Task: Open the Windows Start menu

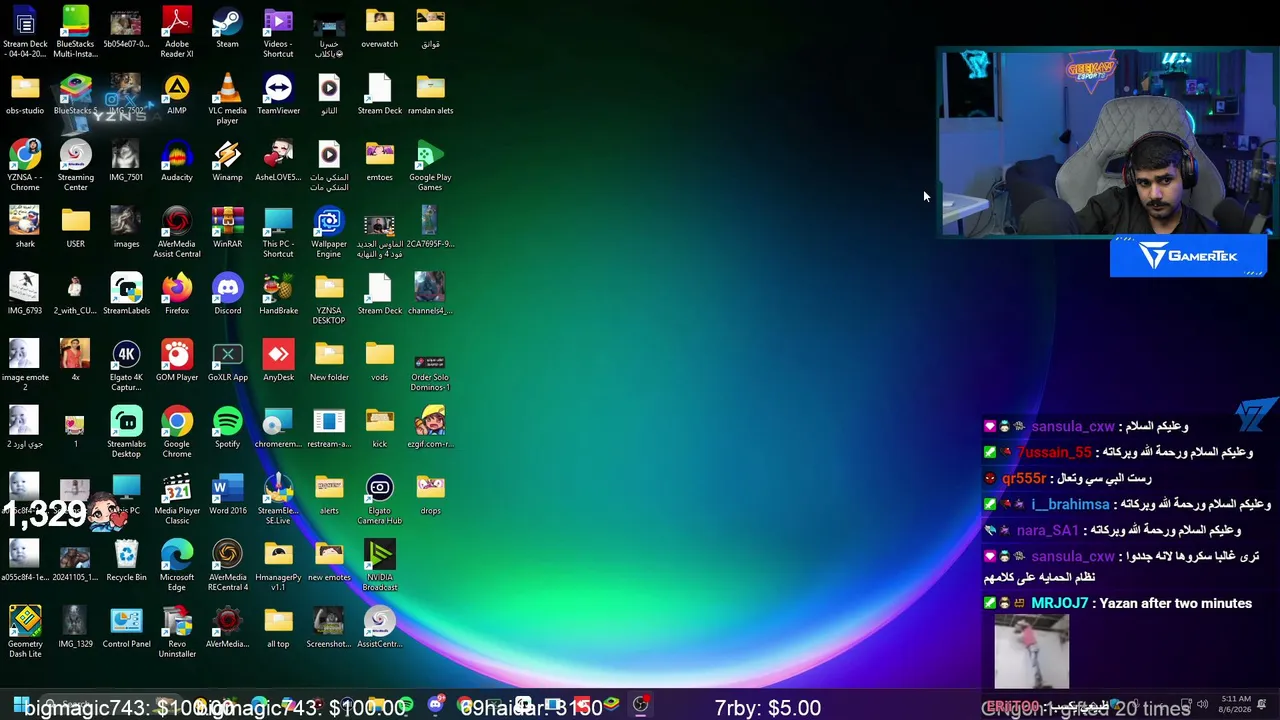Action: click(19, 706)
